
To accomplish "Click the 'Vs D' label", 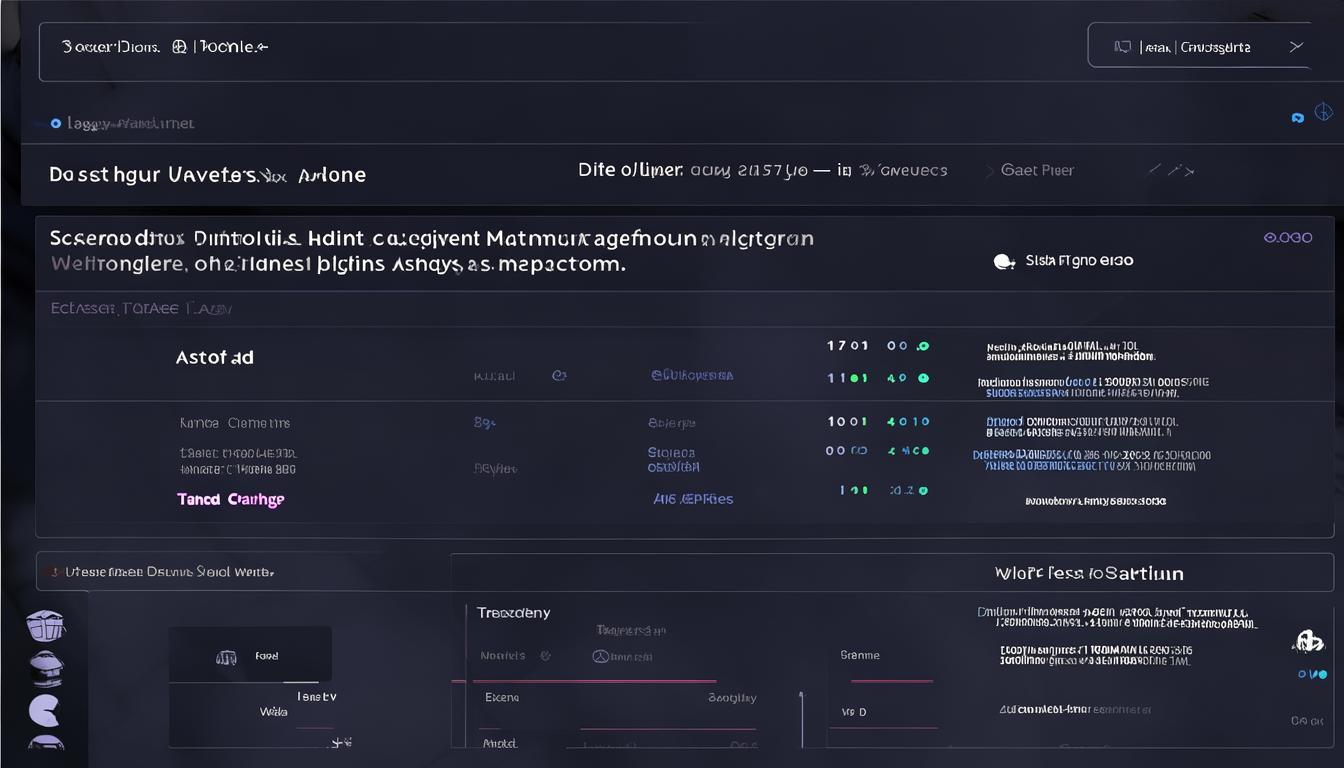I will coord(854,713).
